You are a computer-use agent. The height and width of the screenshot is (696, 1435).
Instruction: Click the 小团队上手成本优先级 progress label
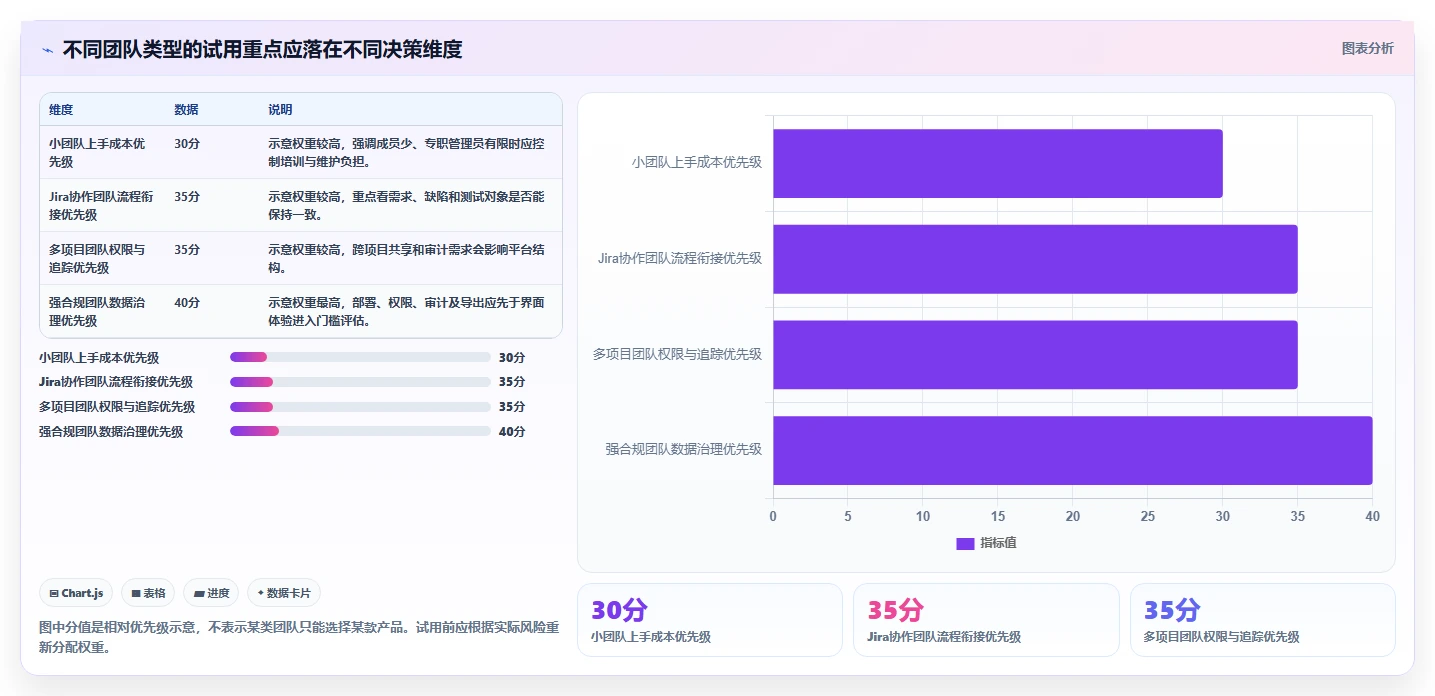tap(99, 358)
